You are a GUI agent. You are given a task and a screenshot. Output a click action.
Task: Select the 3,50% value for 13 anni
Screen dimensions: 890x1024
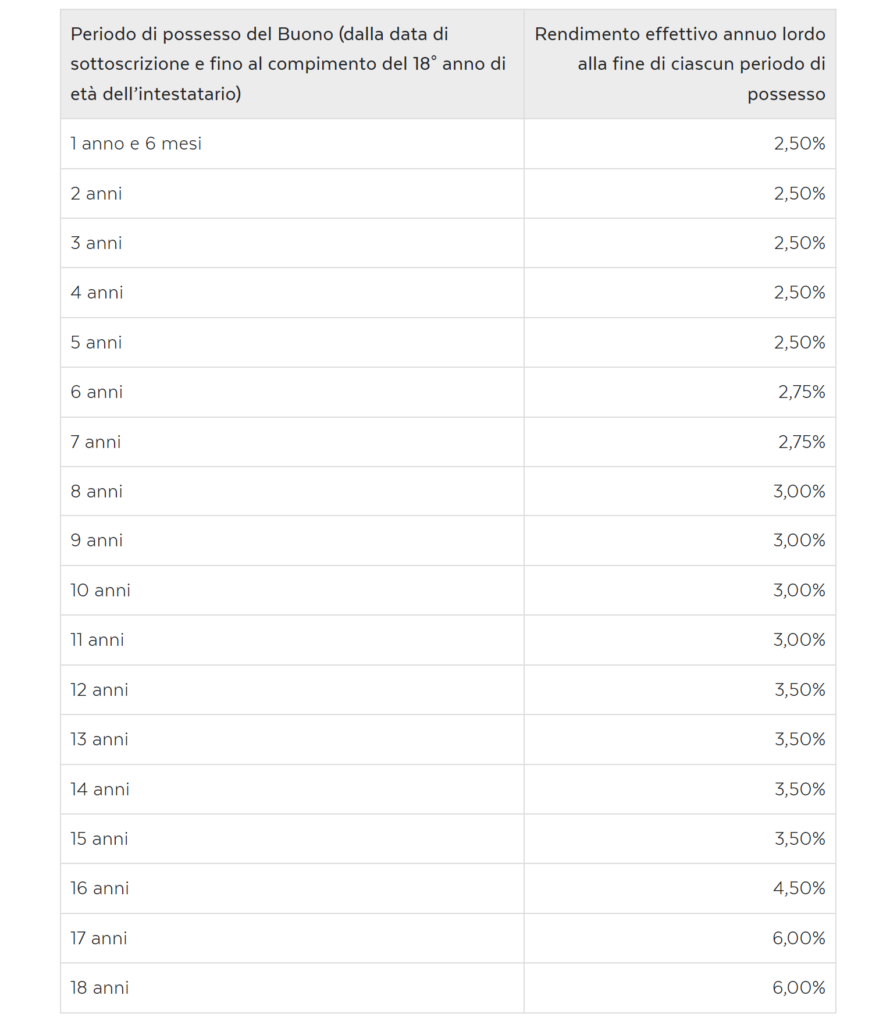[799, 739]
